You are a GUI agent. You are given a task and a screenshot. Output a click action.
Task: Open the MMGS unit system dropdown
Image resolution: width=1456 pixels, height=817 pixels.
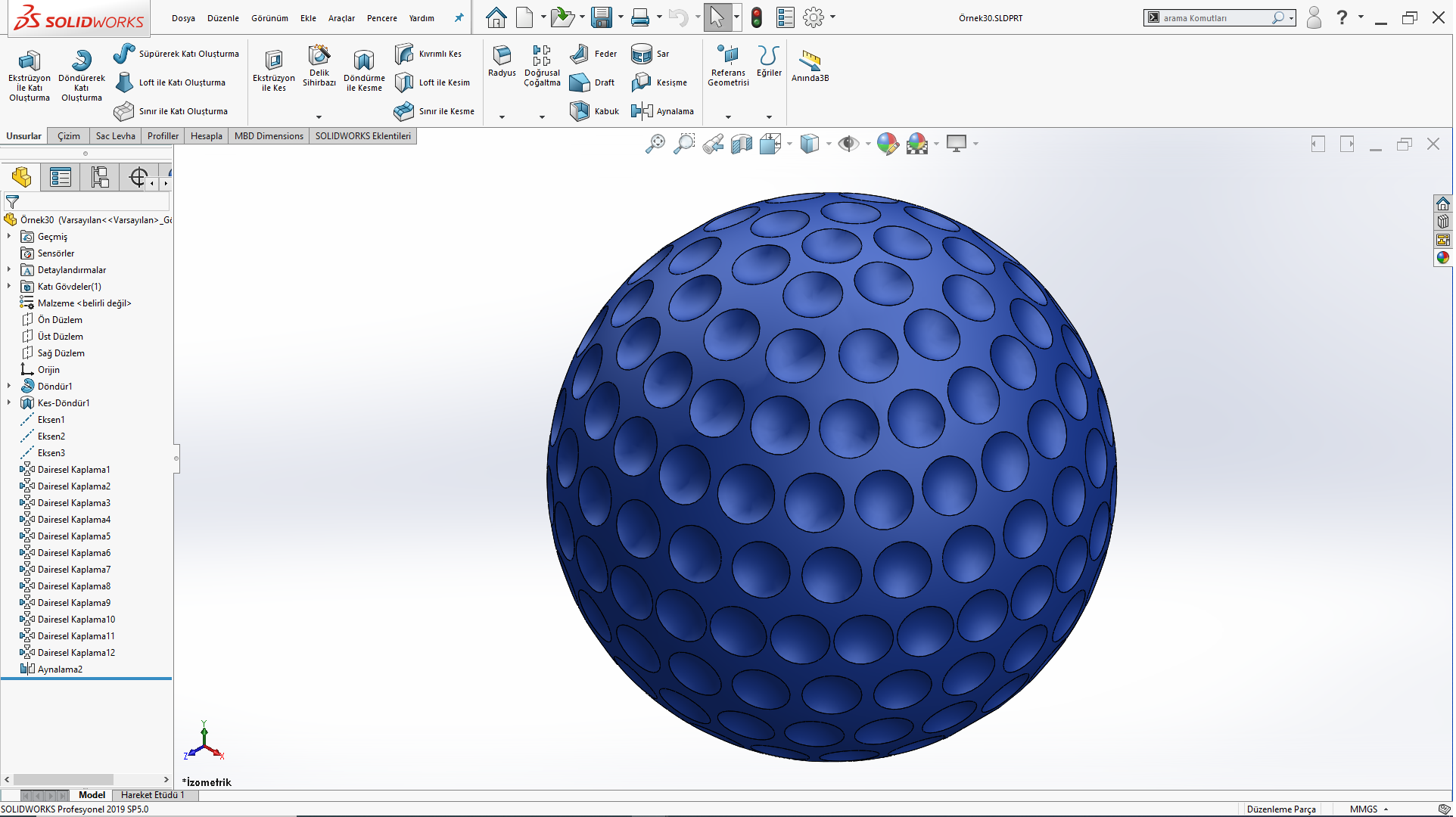tap(1369, 809)
